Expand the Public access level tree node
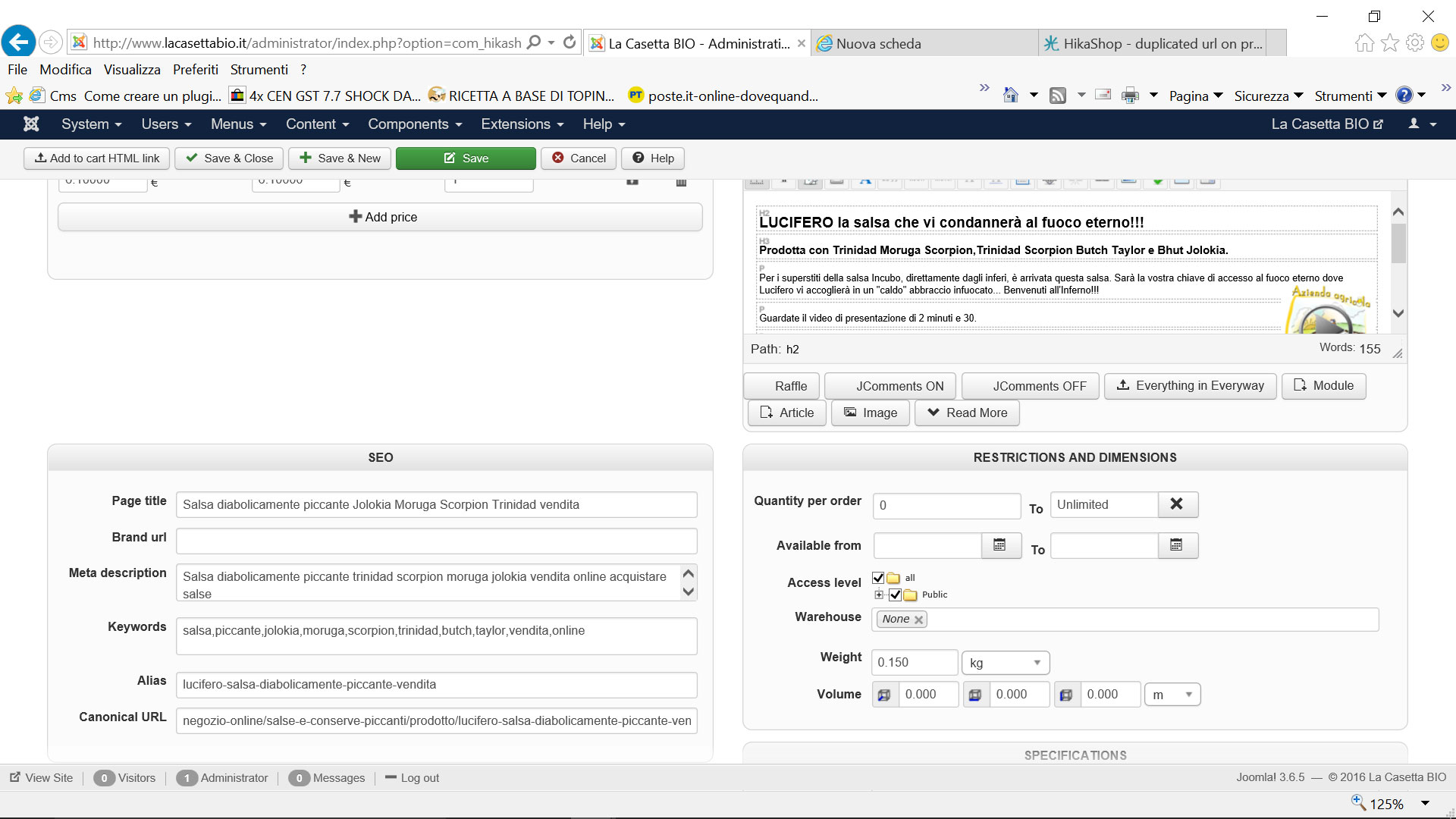 pyautogui.click(x=879, y=595)
